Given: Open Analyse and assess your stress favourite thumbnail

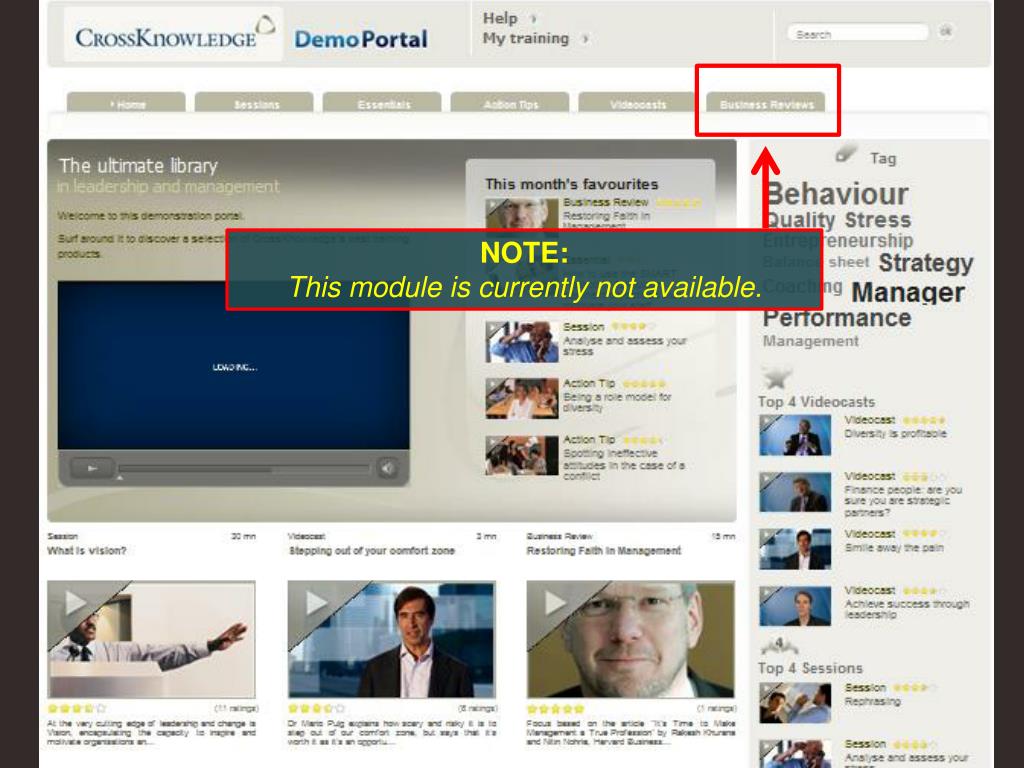Looking at the screenshot, I should point(522,342).
